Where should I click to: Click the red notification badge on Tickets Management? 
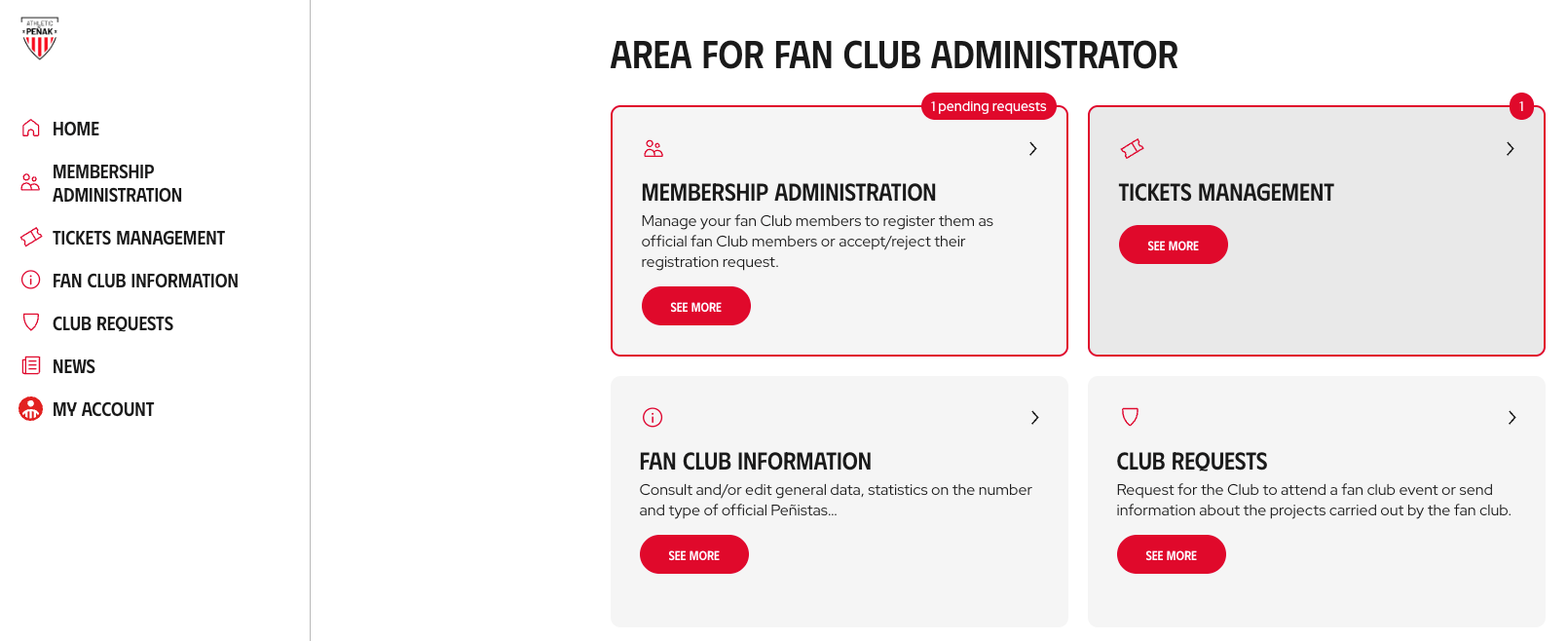1521,106
